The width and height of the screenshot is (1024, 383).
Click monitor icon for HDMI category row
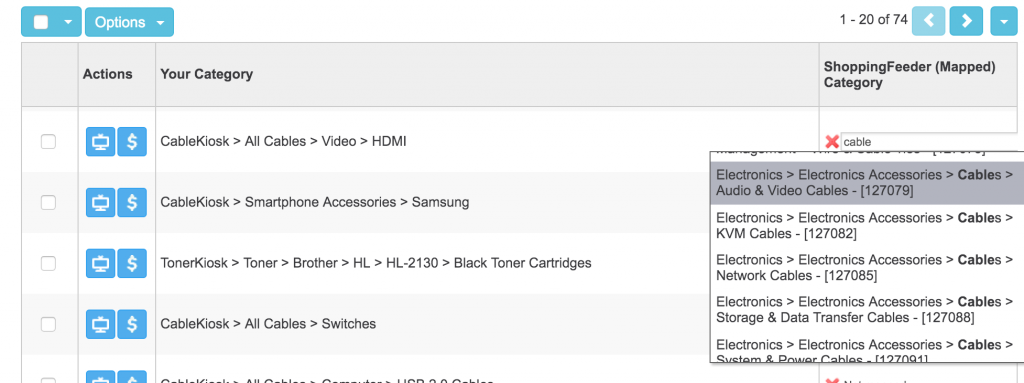click(101, 142)
